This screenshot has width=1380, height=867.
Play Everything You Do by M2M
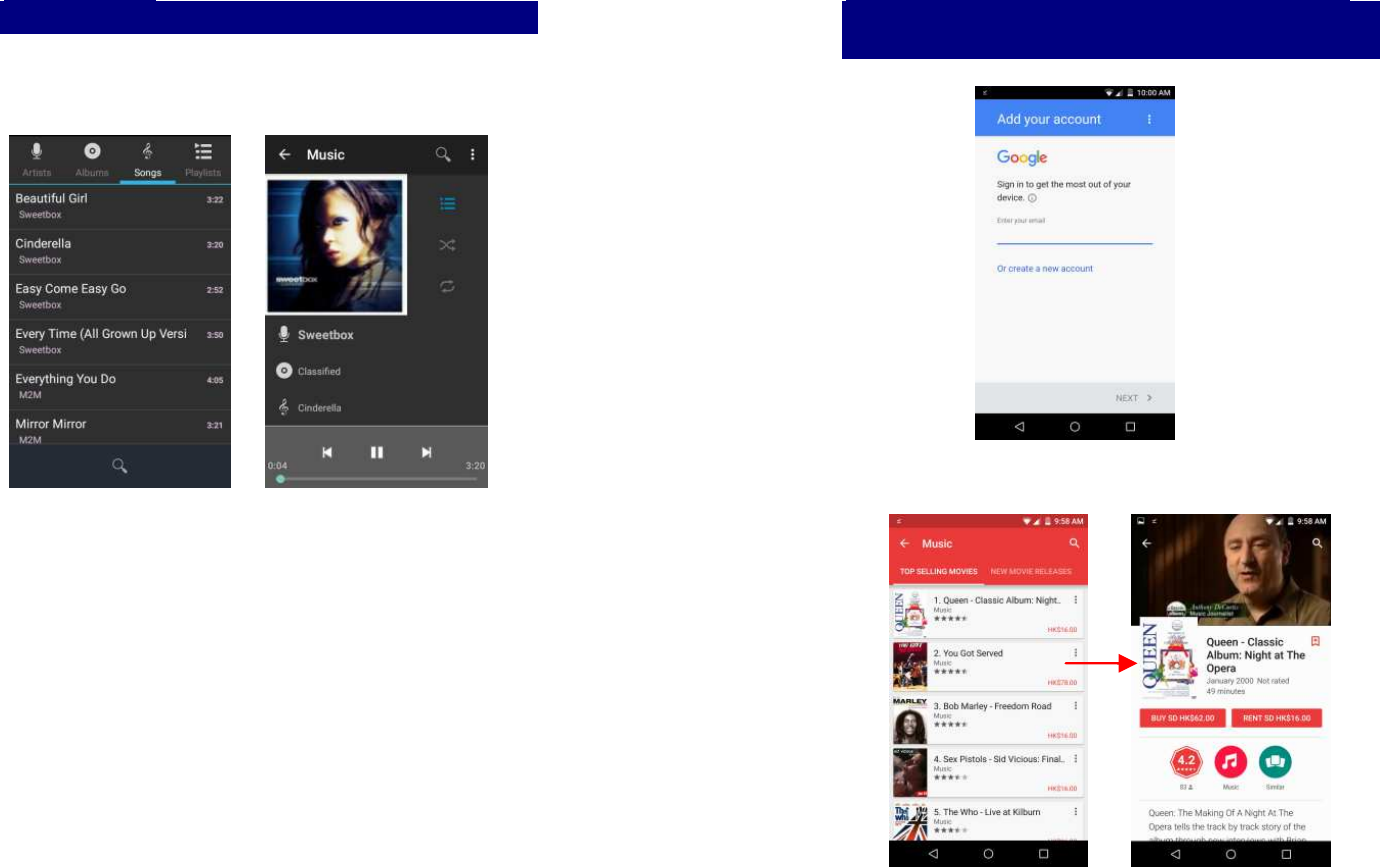coord(120,387)
